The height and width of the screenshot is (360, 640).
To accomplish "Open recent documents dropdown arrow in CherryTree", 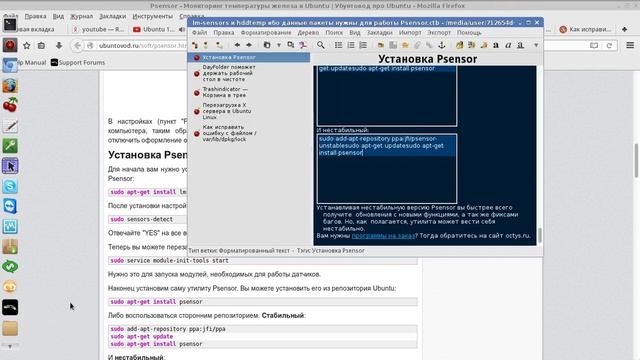I will point(279,45).
